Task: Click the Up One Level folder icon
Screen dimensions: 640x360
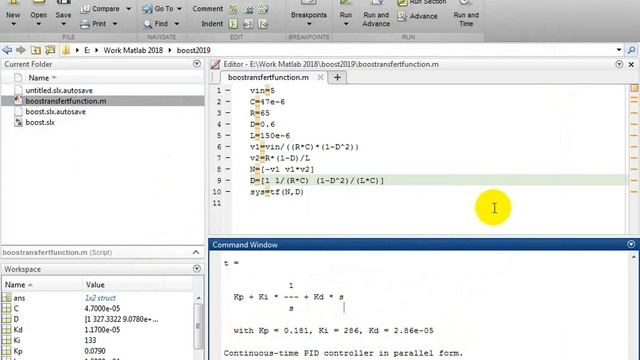Action: tap(36, 50)
